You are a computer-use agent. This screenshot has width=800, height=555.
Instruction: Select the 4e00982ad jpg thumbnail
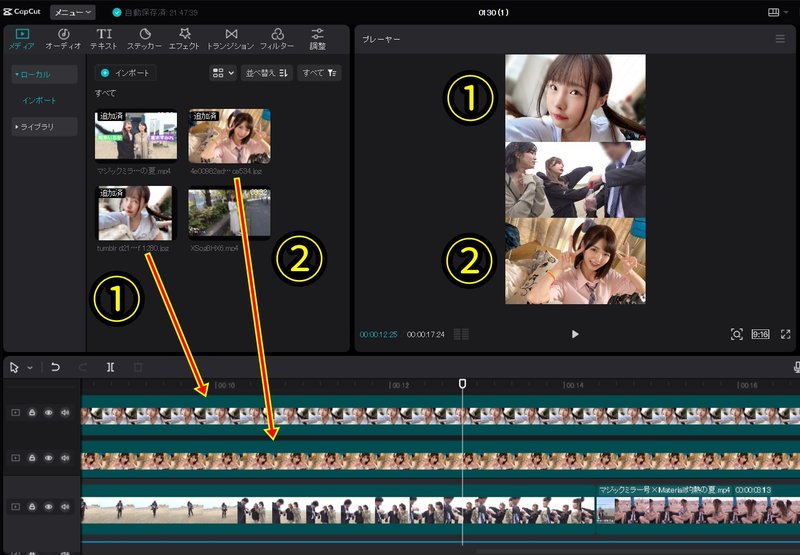230,136
